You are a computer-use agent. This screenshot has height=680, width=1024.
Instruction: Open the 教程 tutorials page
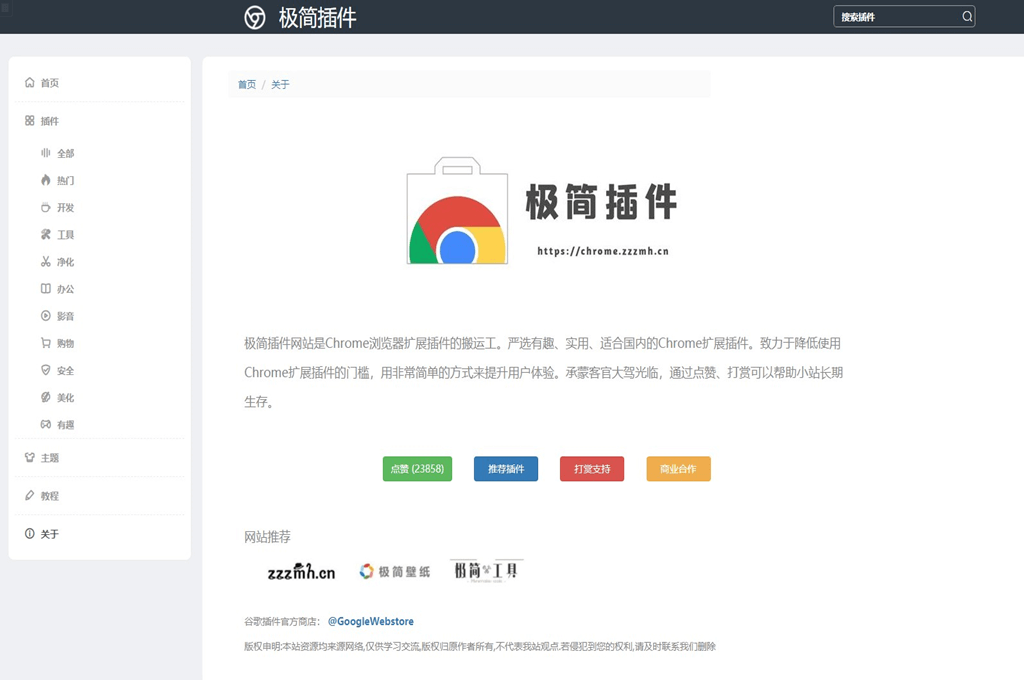pyautogui.click(x=40, y=495)
